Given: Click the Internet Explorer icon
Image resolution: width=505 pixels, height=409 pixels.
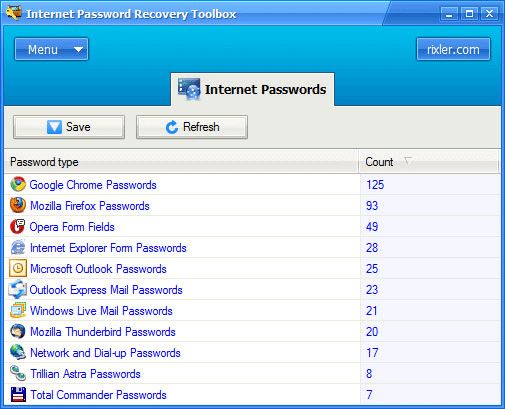Looking at the screenshot, I should [18, 247].
